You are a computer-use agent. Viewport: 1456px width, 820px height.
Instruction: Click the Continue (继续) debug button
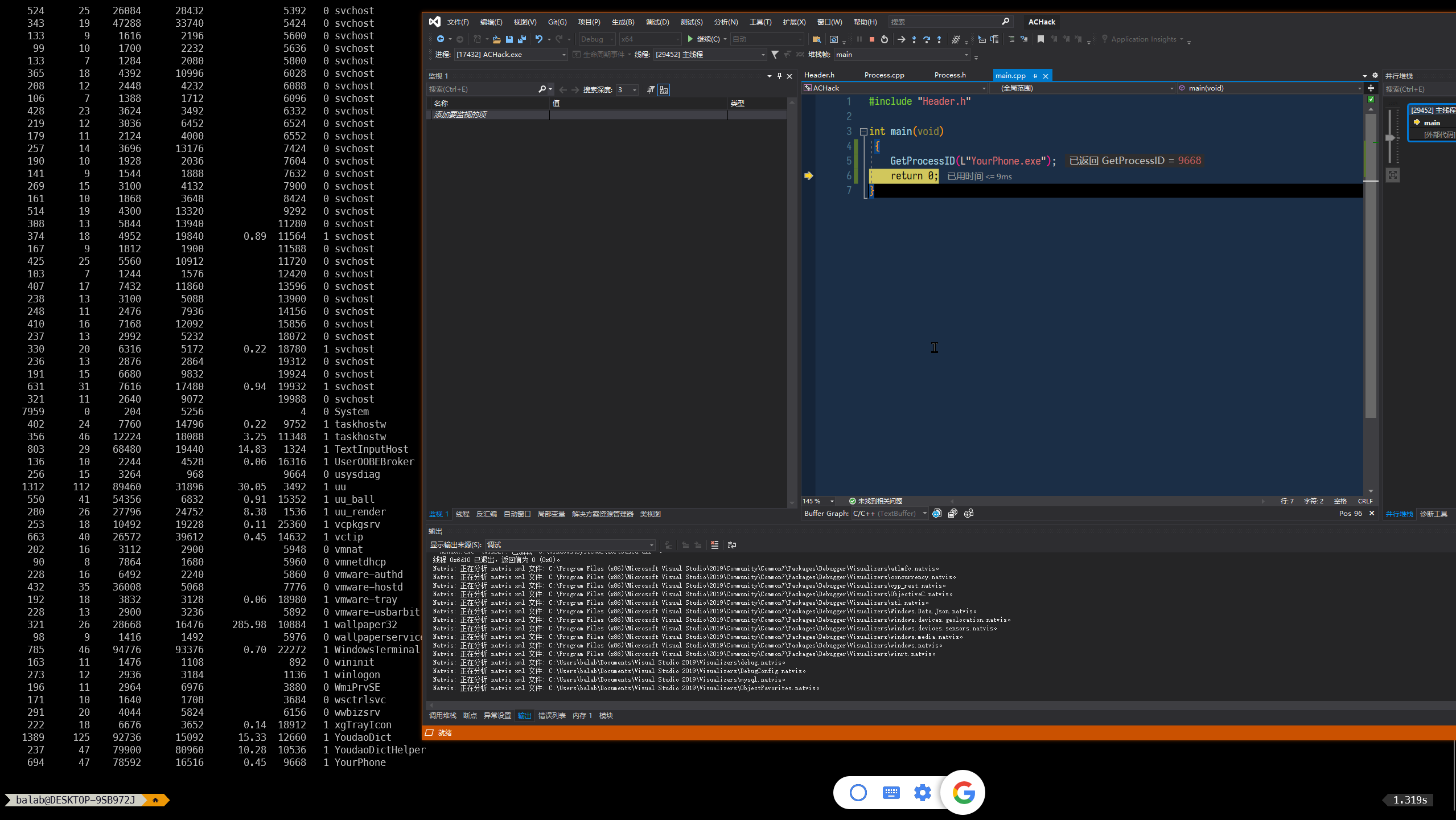[703, 39]
